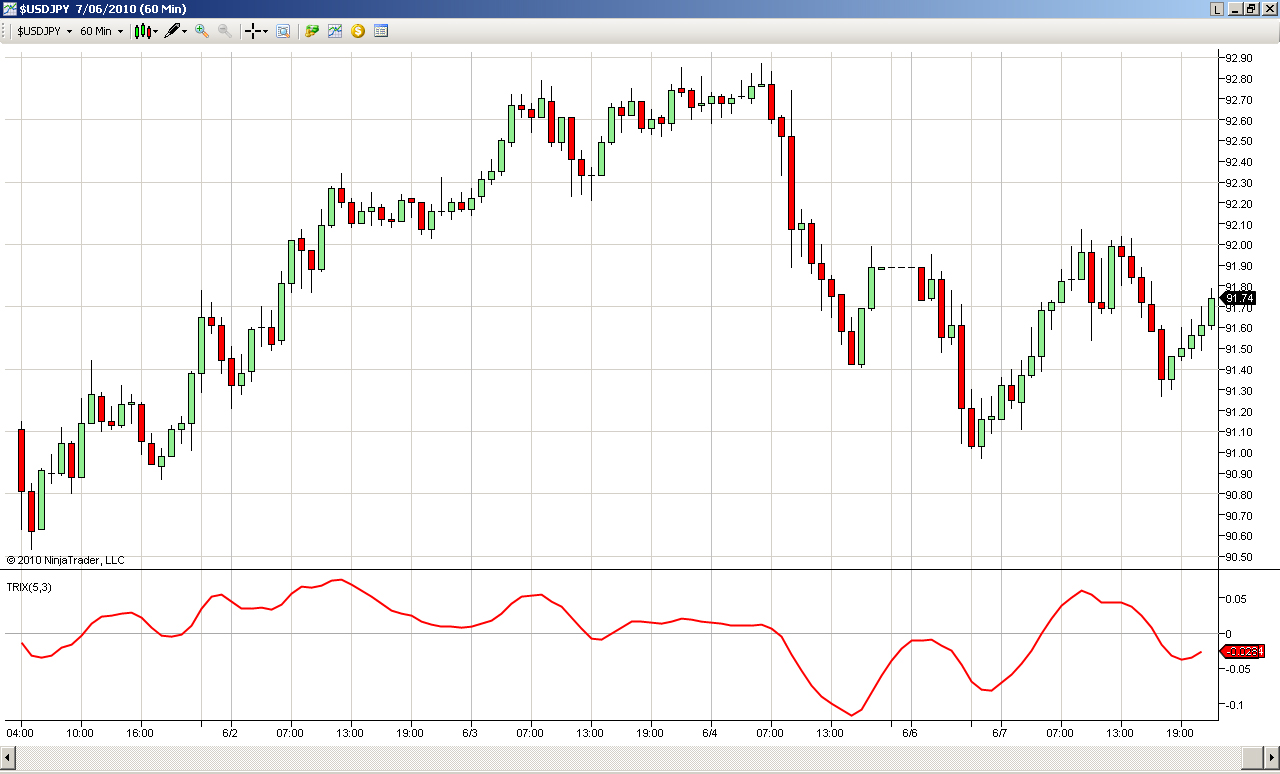Open the strategies gold coin icon
Viewport: 1280px width, 774px height.
(358, 31)
